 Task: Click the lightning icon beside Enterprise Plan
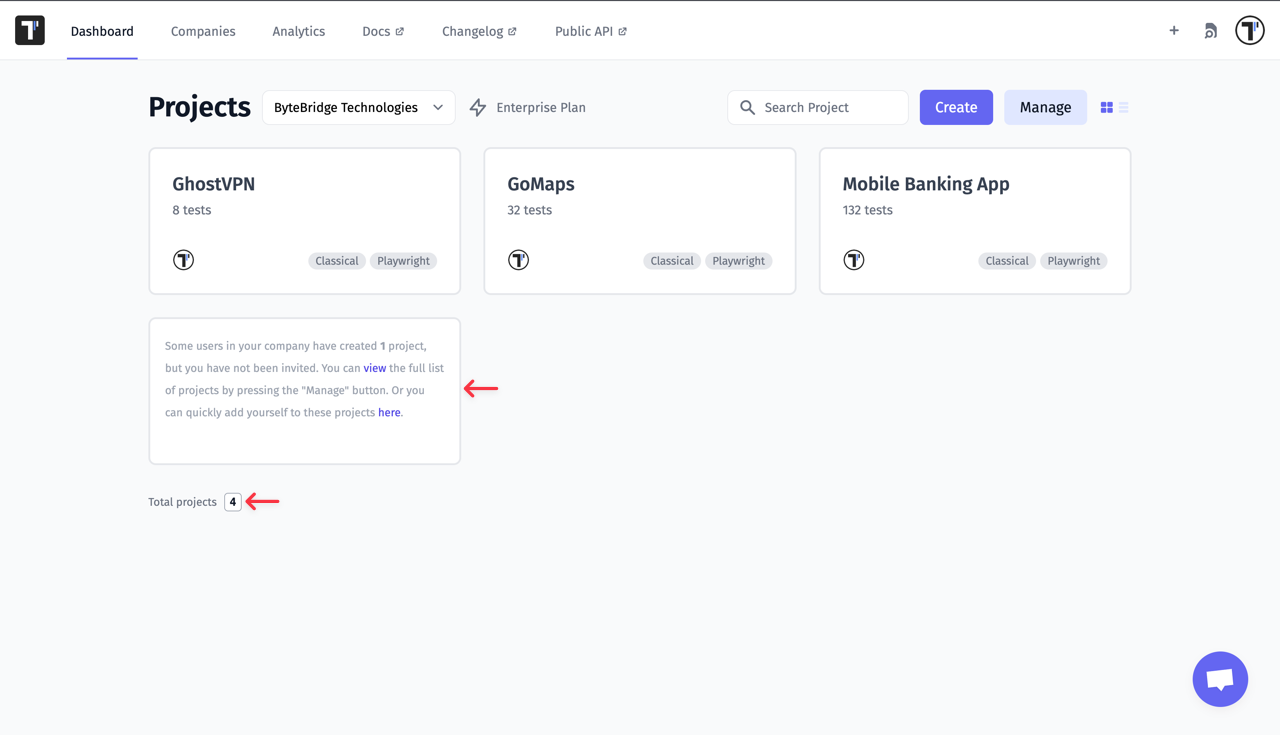477,107
